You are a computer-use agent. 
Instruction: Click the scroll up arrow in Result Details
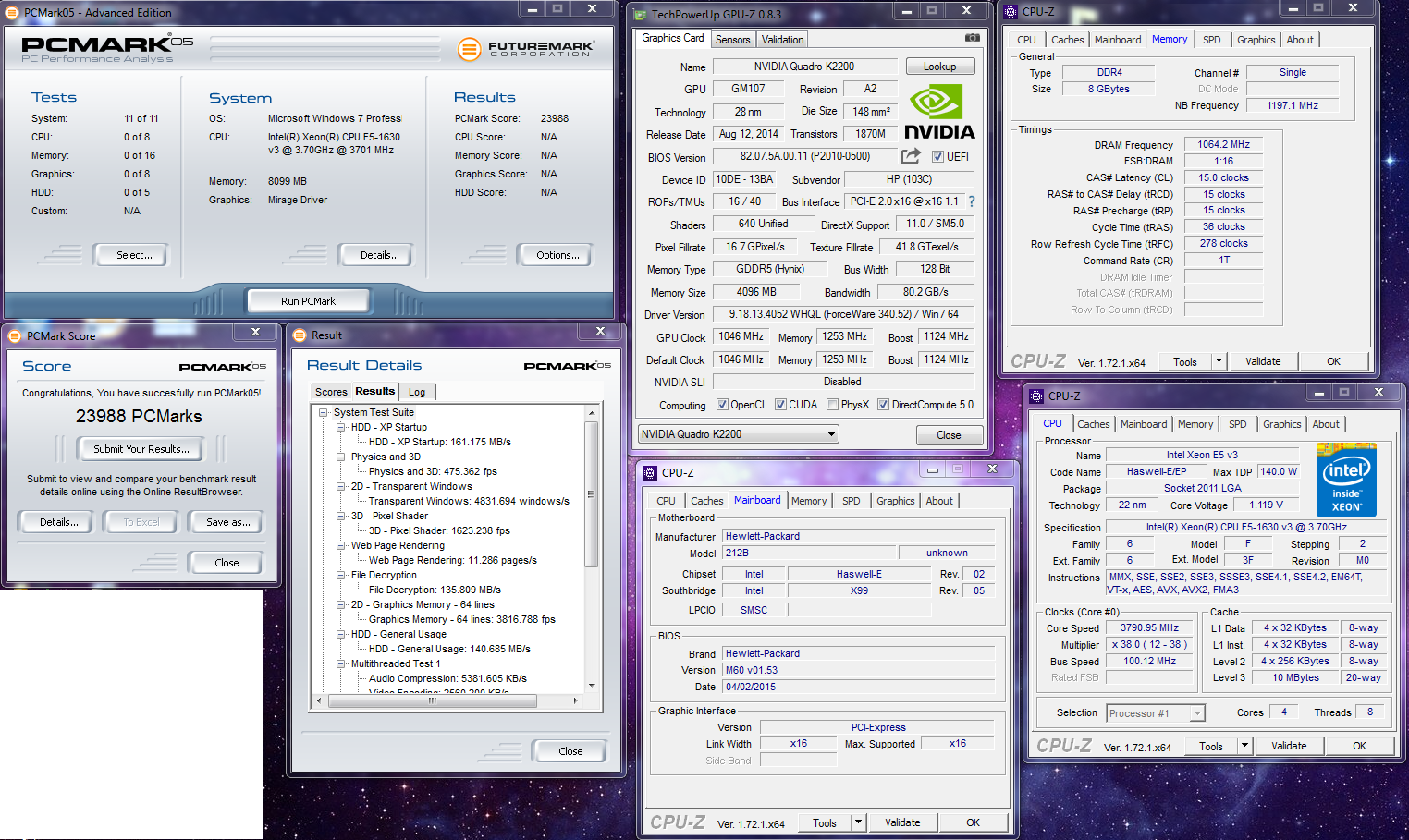point(592,412)
